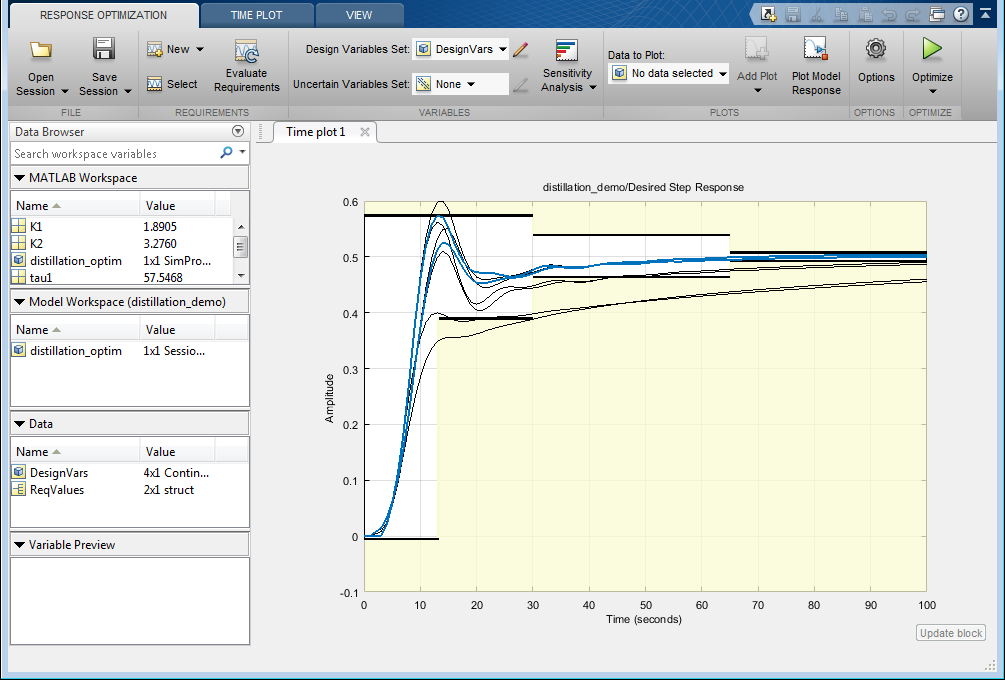Open the Data to Plot dropdown
The width and height of the screenshot is (1005, 680).
pyautogui.click(x=669, y=73)
